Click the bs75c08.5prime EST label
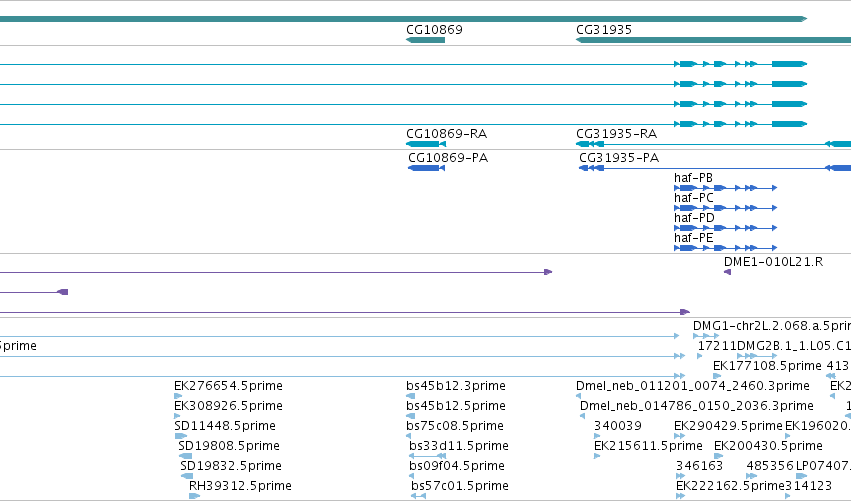Viewport: 851px width, 501px height. tap(455, 426)
